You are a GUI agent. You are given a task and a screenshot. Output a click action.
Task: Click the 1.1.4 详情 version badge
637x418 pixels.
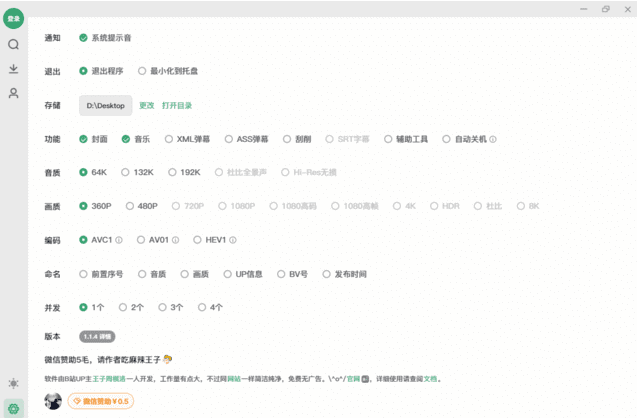point(97,337)
